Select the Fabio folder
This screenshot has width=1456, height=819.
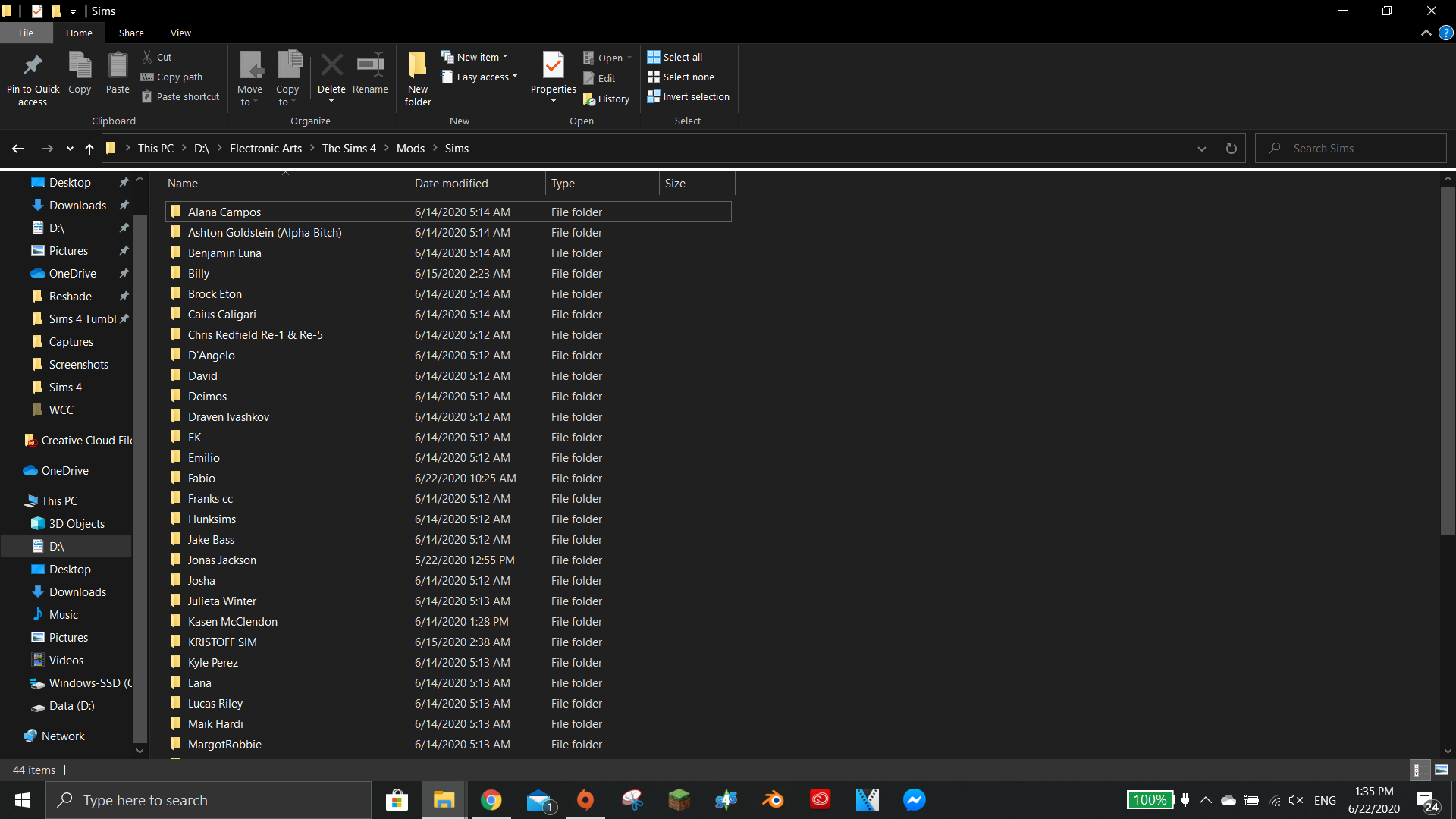[448, 478]
